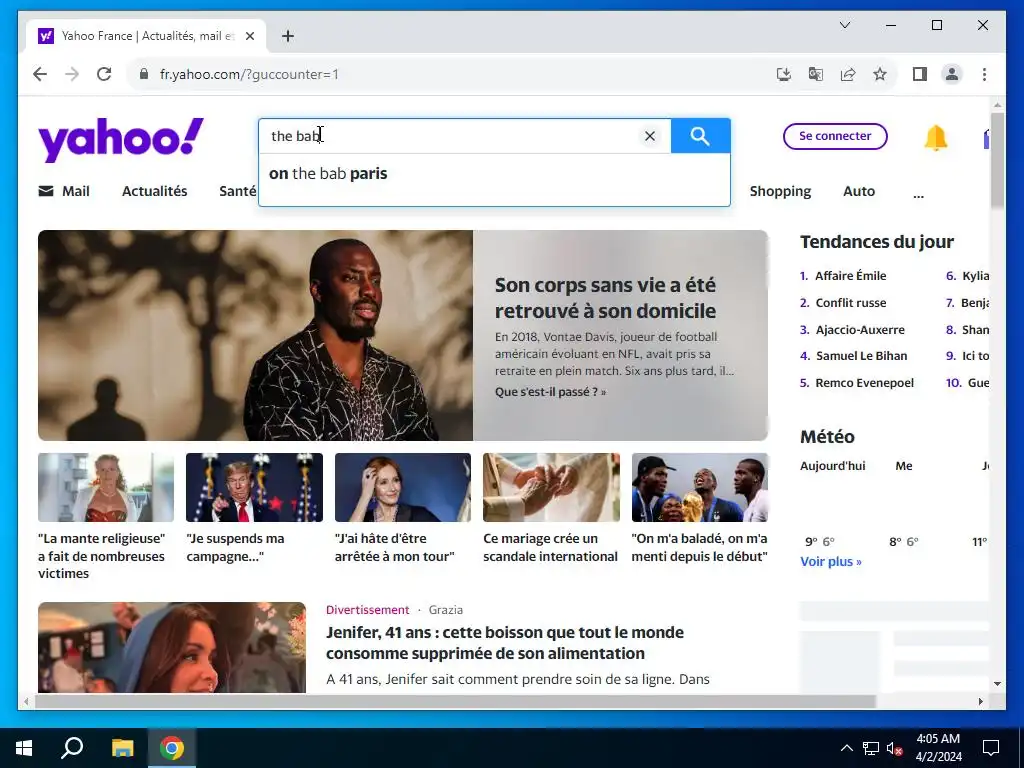Click the scroll down arrow of page
Image resolution: width=1024 pixels, height=768 pixels.
[997, 684]
